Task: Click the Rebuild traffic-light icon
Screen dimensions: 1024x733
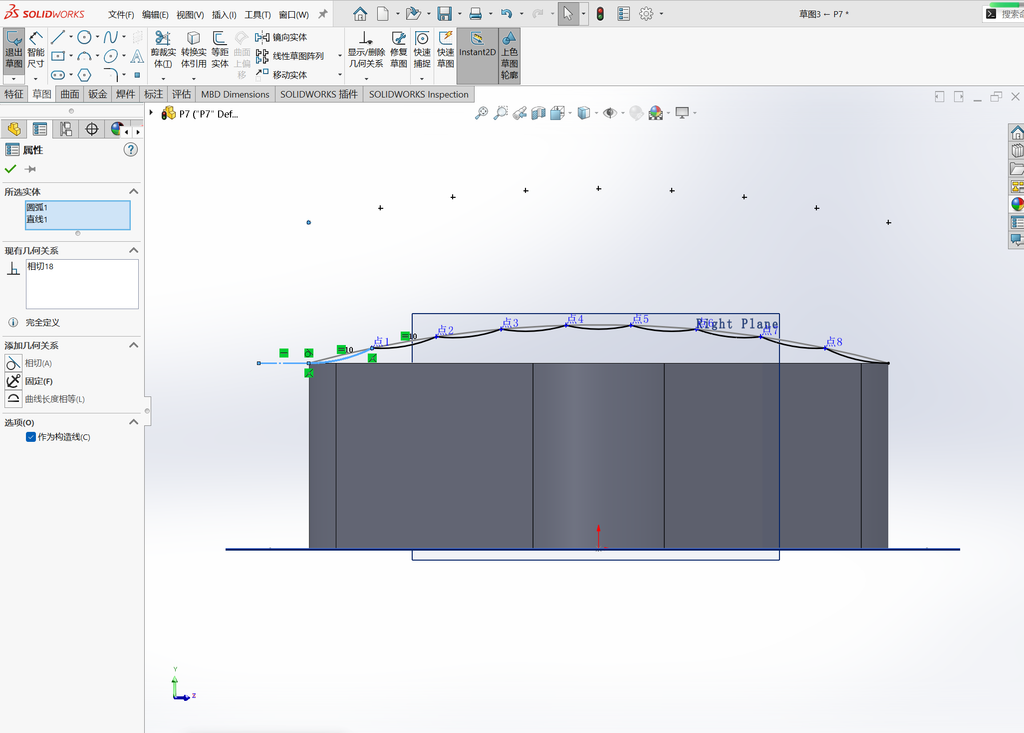Action: point(600,14)
